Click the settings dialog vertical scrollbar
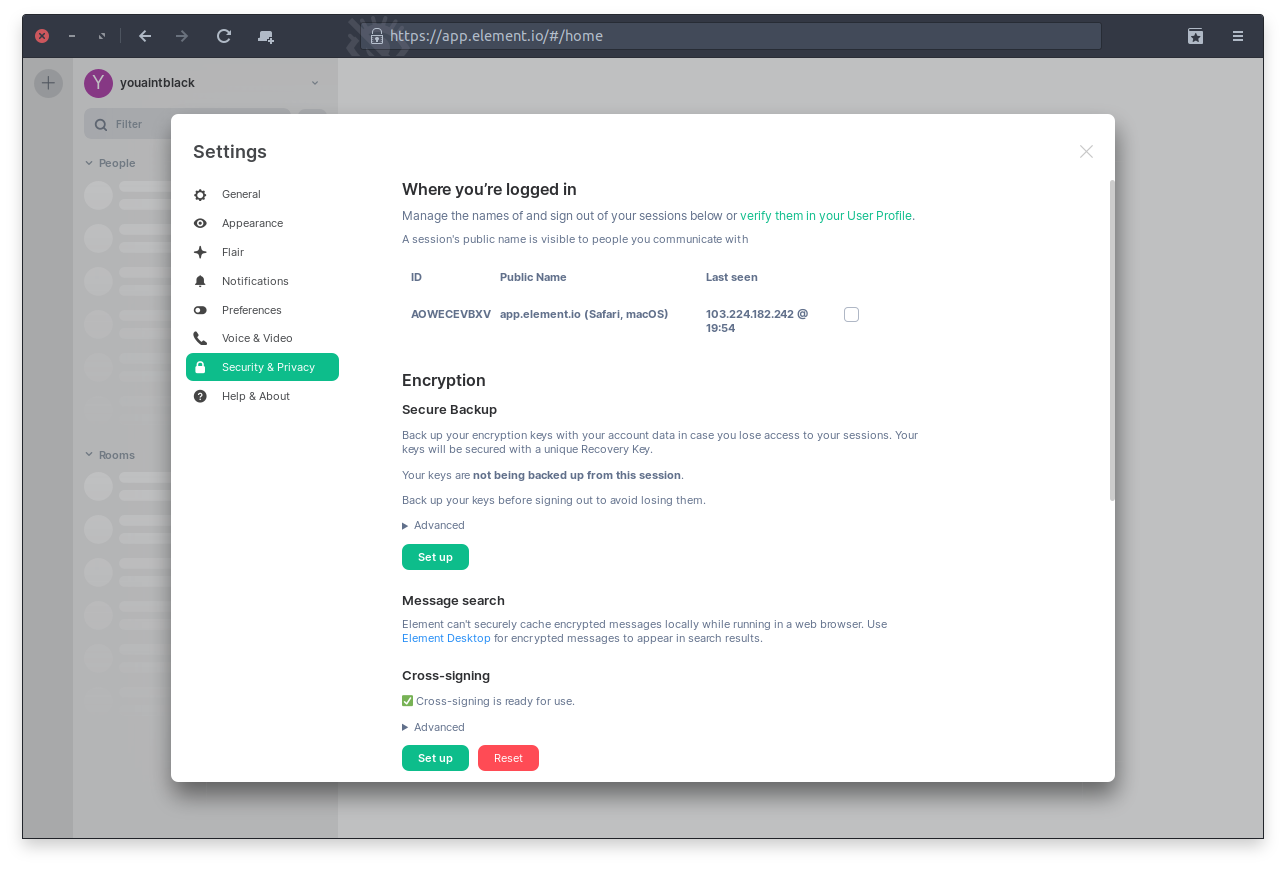Screen dimensions: 1286x869 (1111, 340)
